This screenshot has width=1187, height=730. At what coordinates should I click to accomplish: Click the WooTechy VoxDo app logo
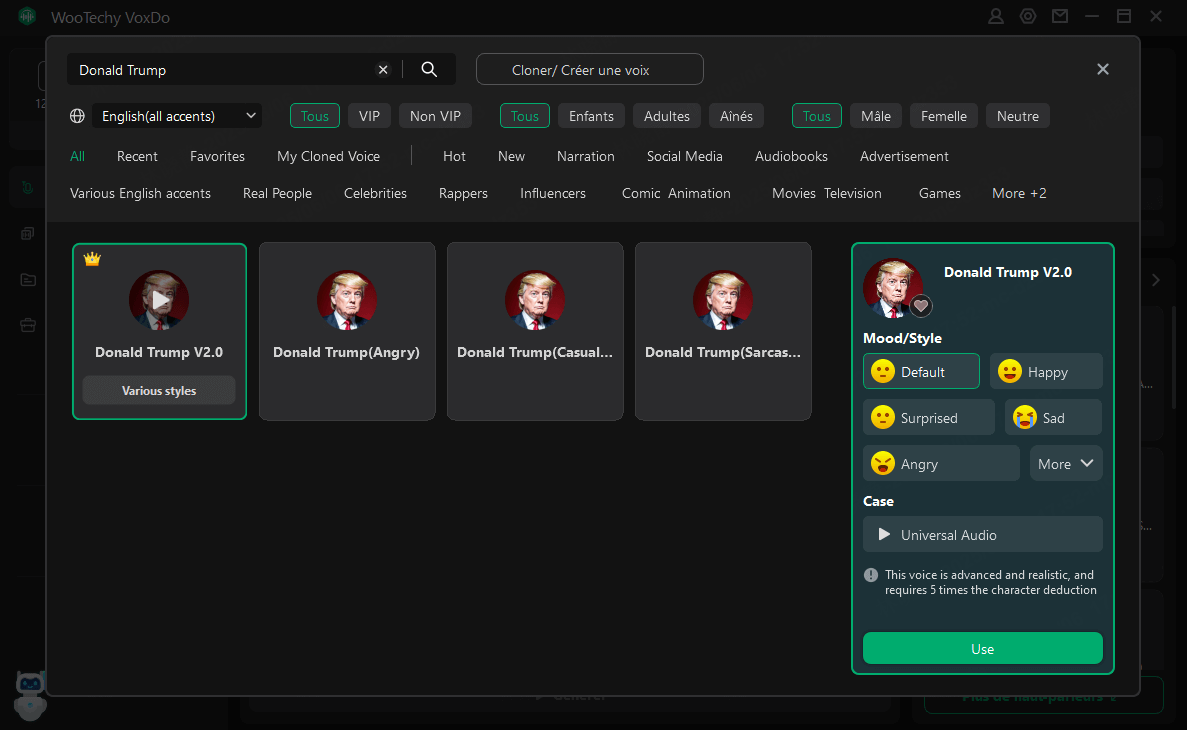(x=27, y=16)
